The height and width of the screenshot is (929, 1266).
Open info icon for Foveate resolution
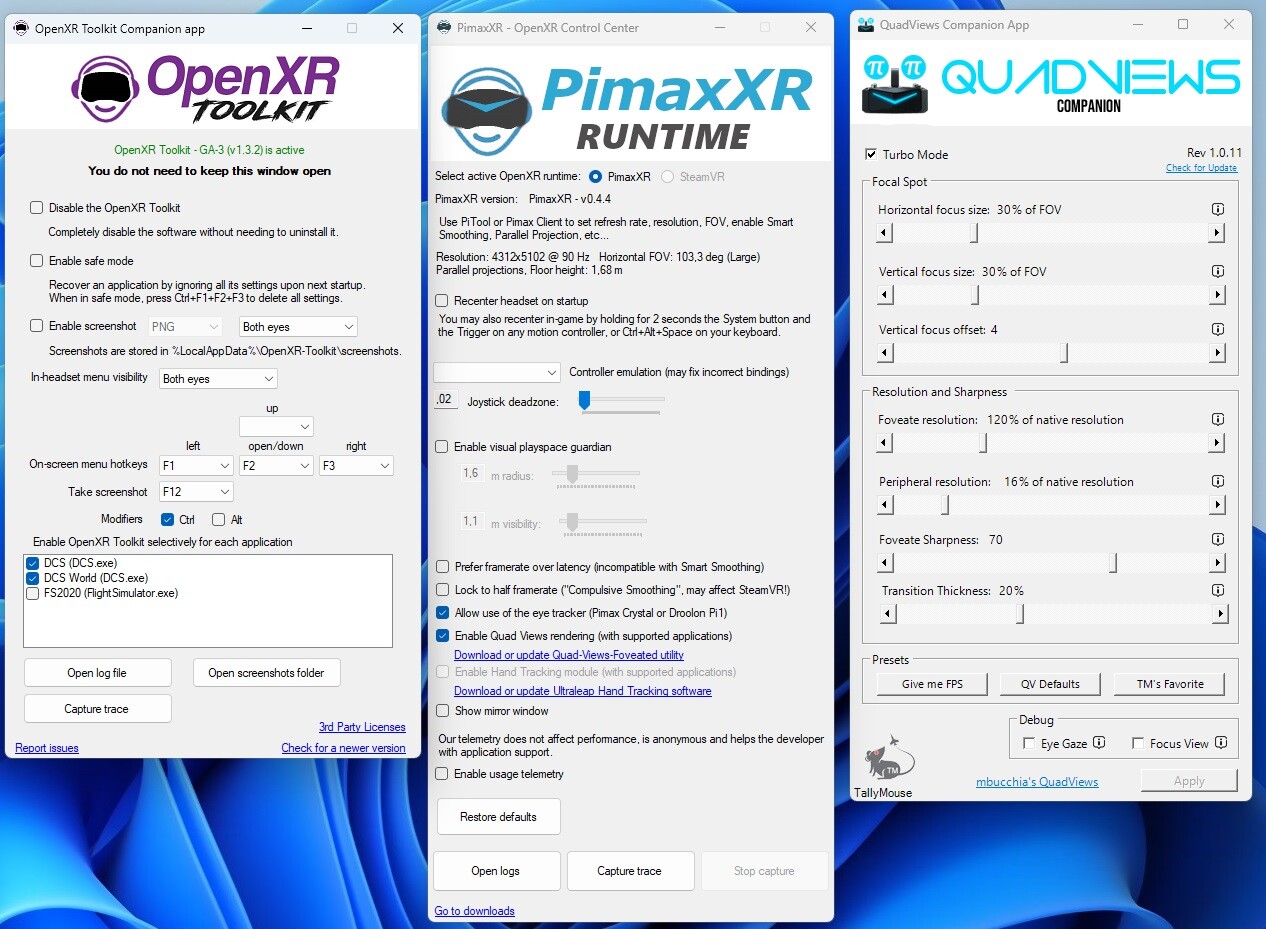pyautogui.click(x=1217, y=420)
